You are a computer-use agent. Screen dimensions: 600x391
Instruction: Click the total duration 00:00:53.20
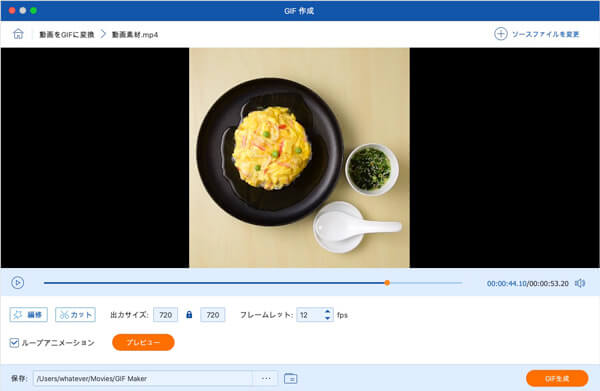click(x=549, y=283)
